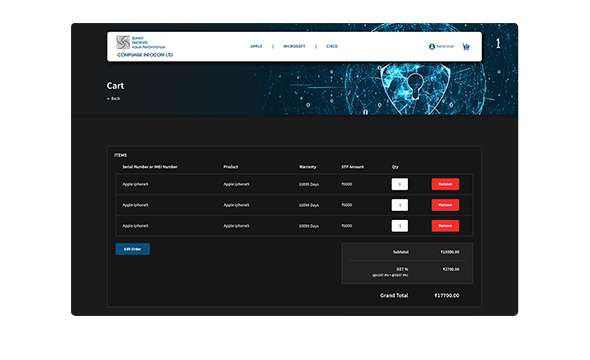The image size is (590, 360).
Task: Click the serial number cell in first row
Action: click(x=135, y=184)
